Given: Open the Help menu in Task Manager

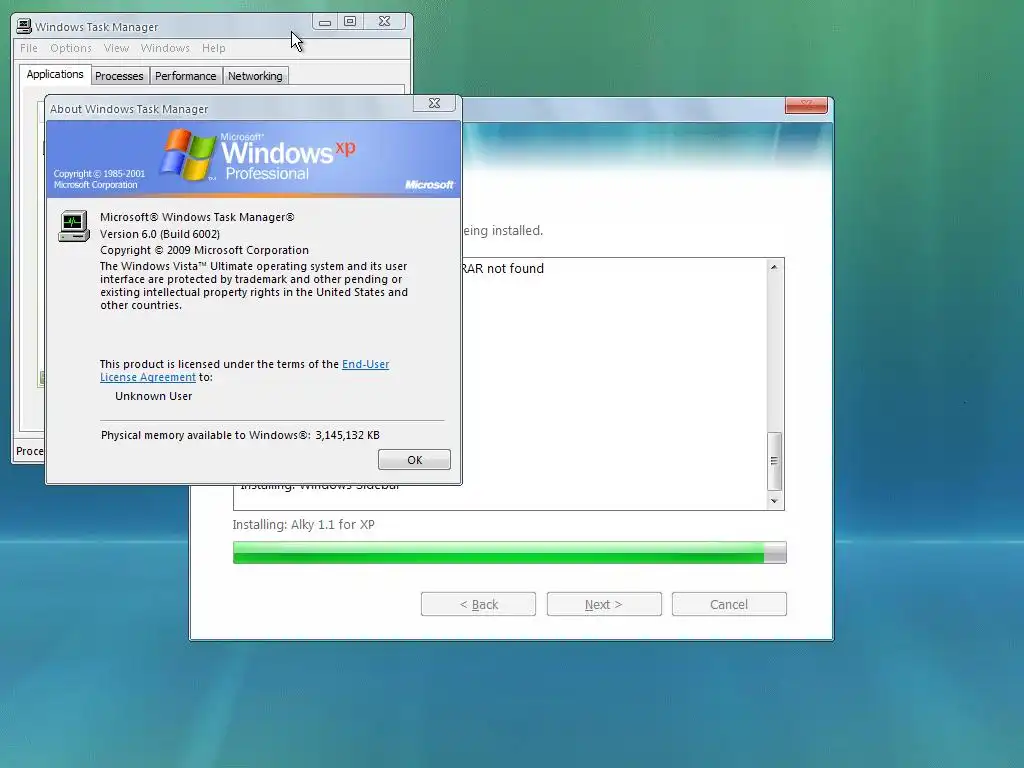Looking at the screenshot, I should point(214,48).
